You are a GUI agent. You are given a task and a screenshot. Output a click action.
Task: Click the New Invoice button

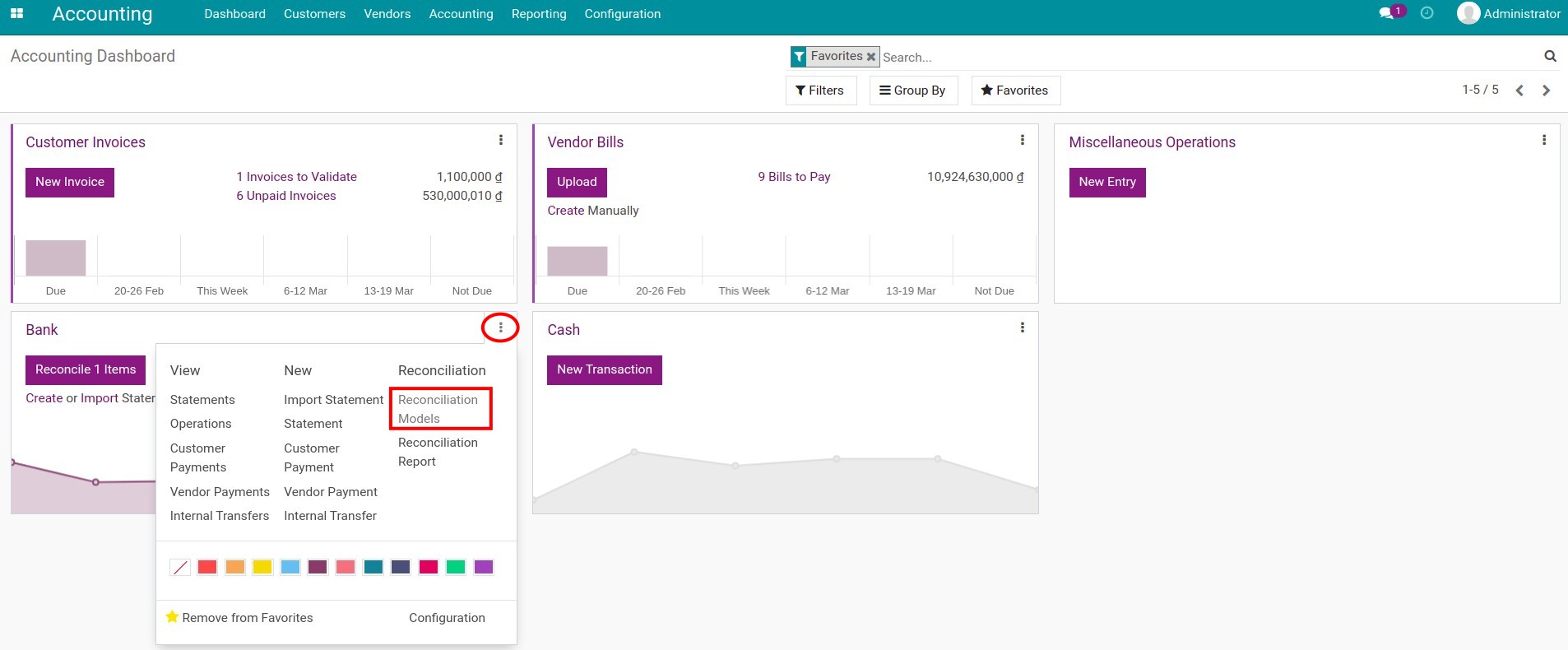[x=70, y=182]
